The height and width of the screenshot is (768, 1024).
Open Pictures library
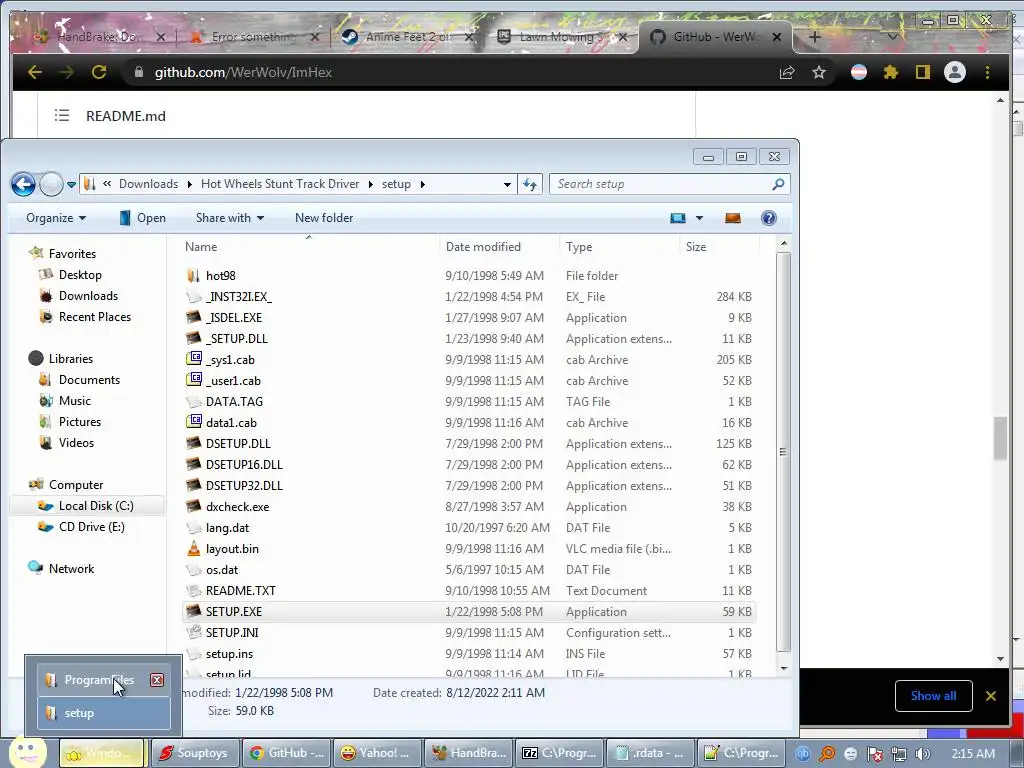tap(80, 422)
